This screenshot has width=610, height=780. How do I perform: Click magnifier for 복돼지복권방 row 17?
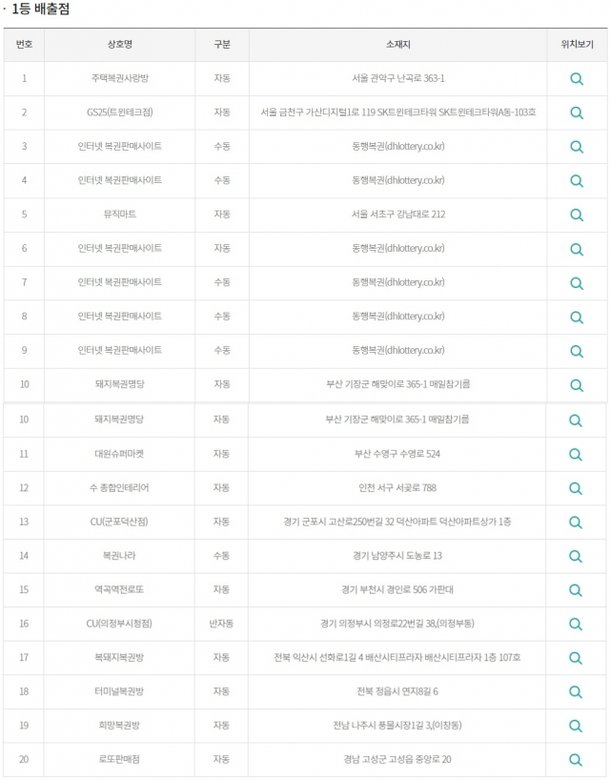pos(575,658)
